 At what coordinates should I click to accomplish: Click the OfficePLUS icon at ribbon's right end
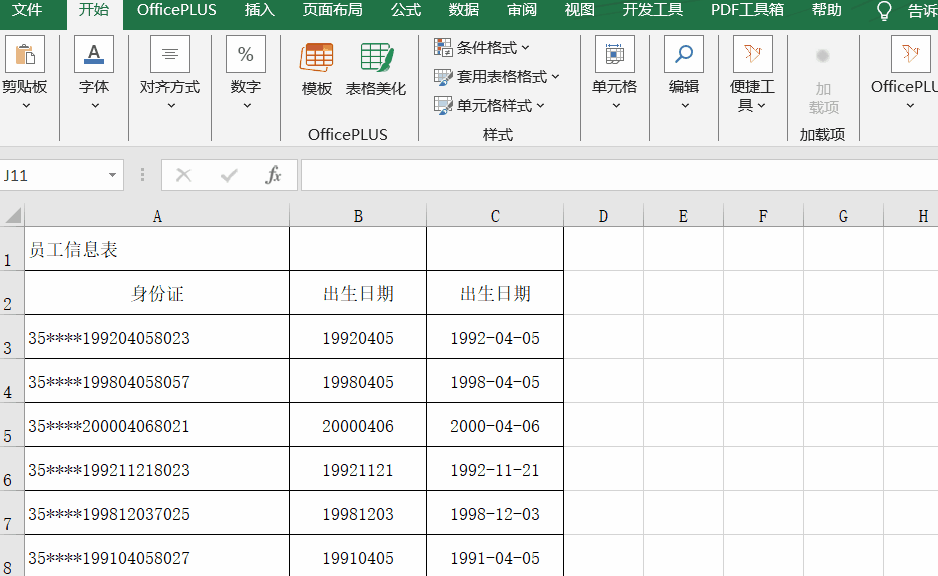(910, 54)
